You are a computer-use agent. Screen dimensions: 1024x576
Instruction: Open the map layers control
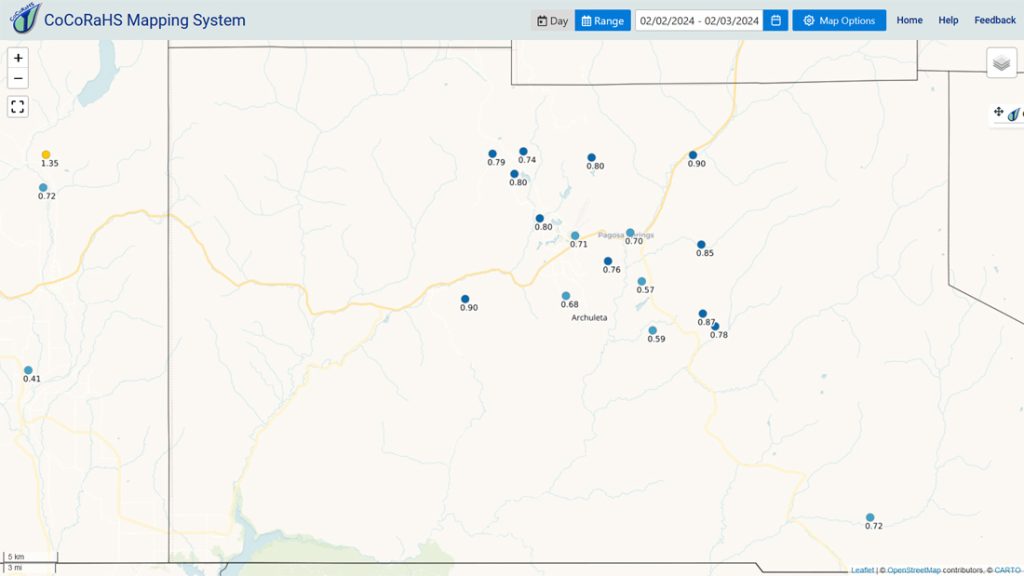(1001, 63)
